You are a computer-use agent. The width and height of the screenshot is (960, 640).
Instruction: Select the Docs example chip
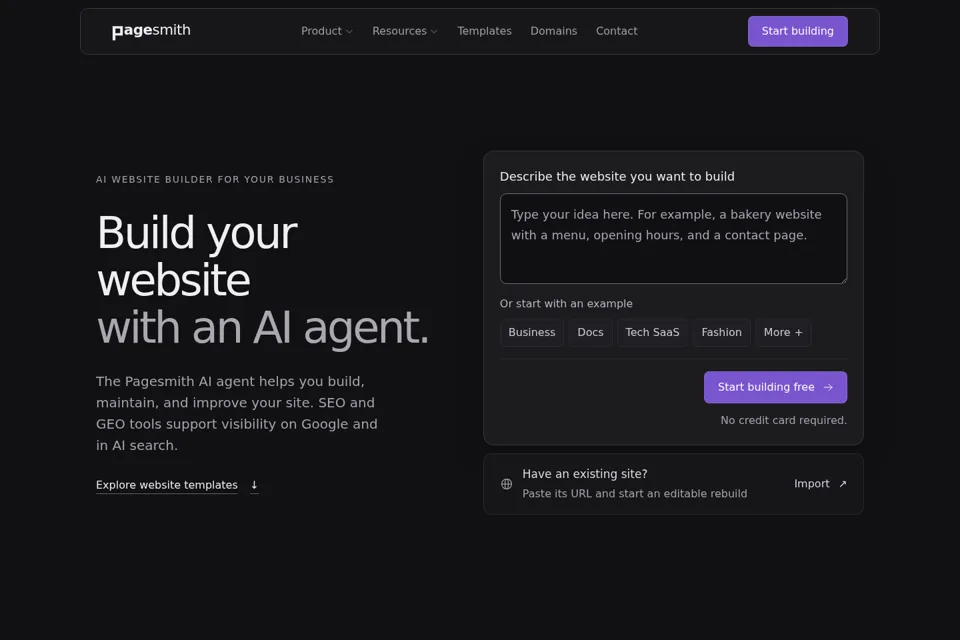pos(590,333)
